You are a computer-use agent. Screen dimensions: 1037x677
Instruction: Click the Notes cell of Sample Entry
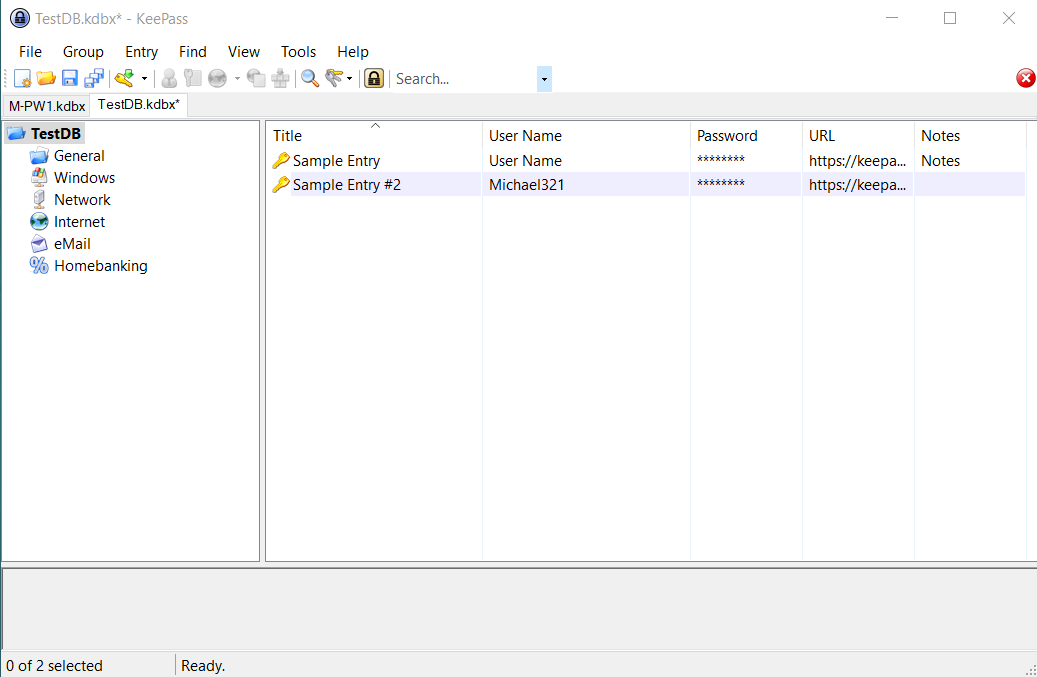click(970, 161)
